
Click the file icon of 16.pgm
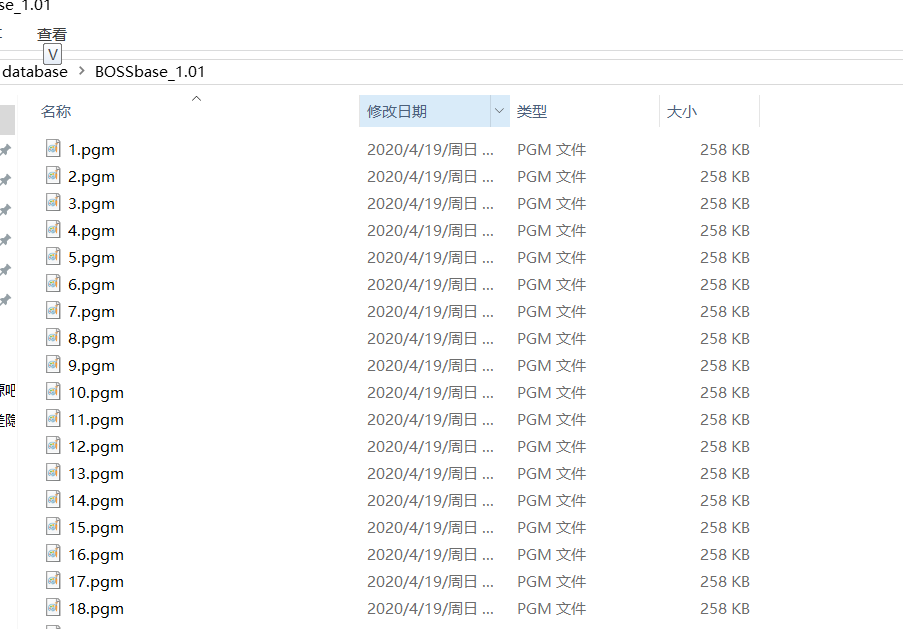pos(53,554)
